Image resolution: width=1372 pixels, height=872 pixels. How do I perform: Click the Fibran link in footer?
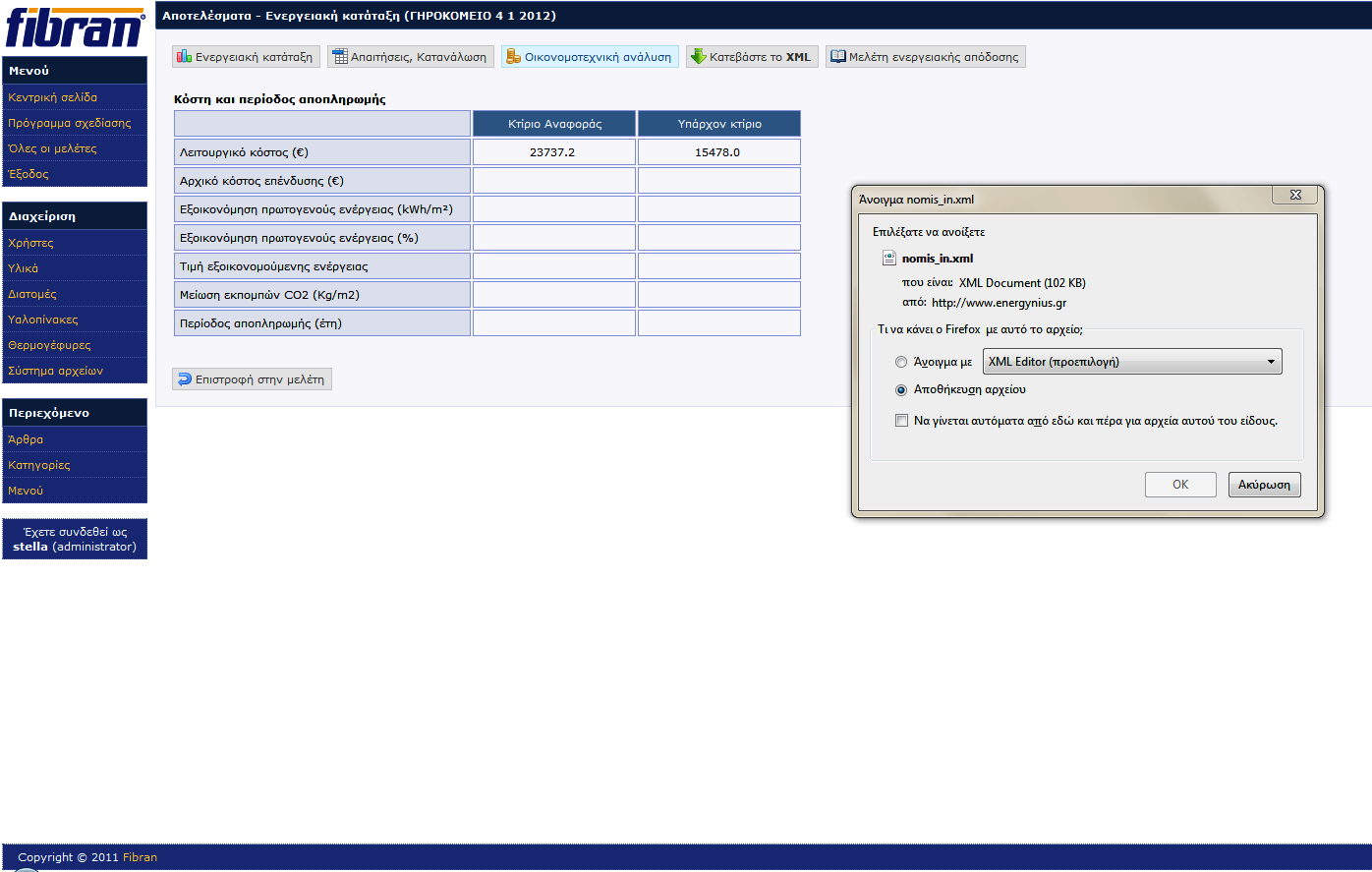pyautogui.click(x=140, y=857)
